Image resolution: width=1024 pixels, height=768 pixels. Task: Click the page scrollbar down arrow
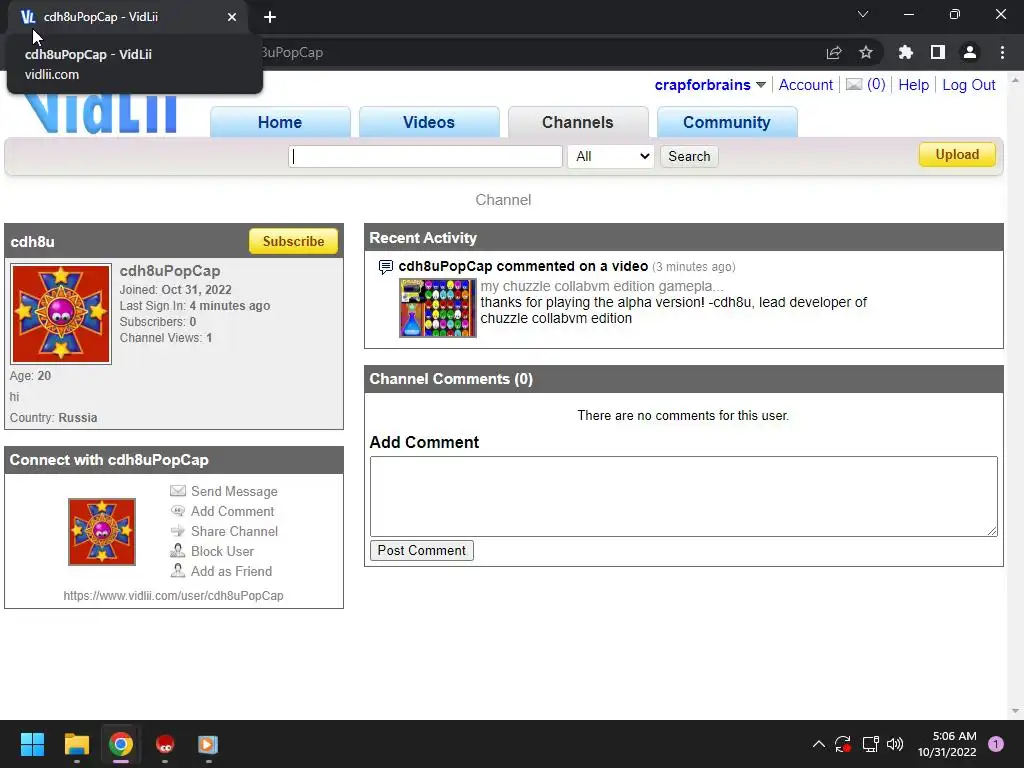pos(1015,711)
